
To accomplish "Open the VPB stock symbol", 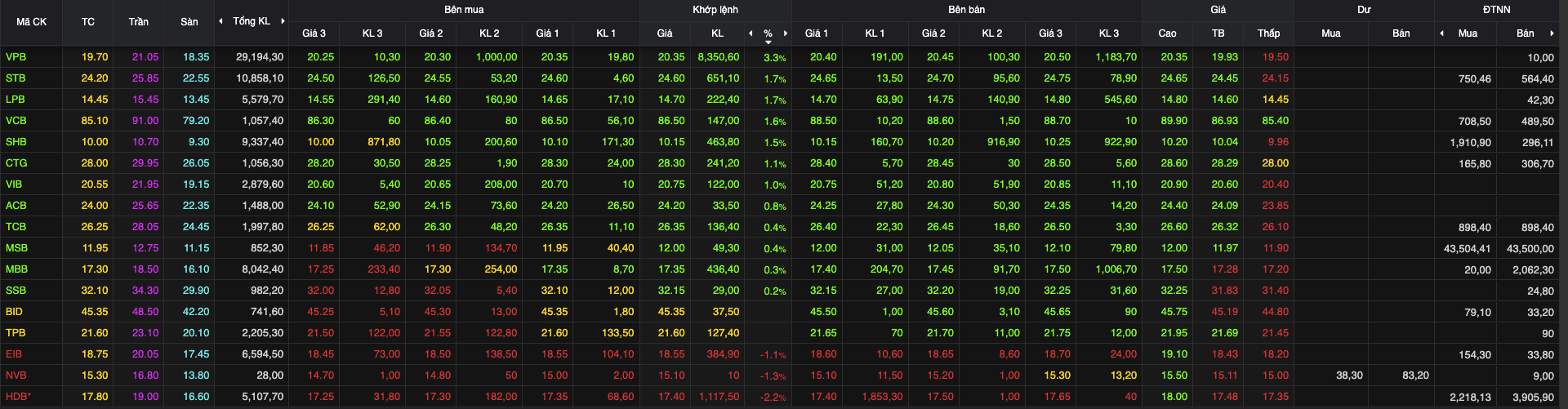I will click(x=16, y=57).
